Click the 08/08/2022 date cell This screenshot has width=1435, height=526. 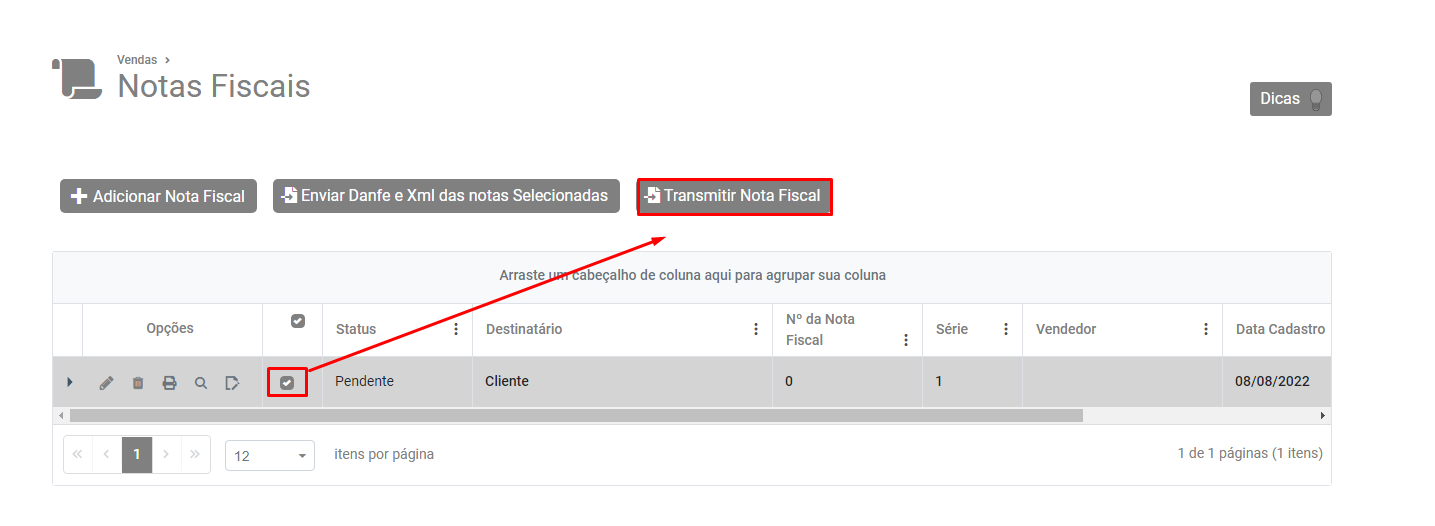1277,381
